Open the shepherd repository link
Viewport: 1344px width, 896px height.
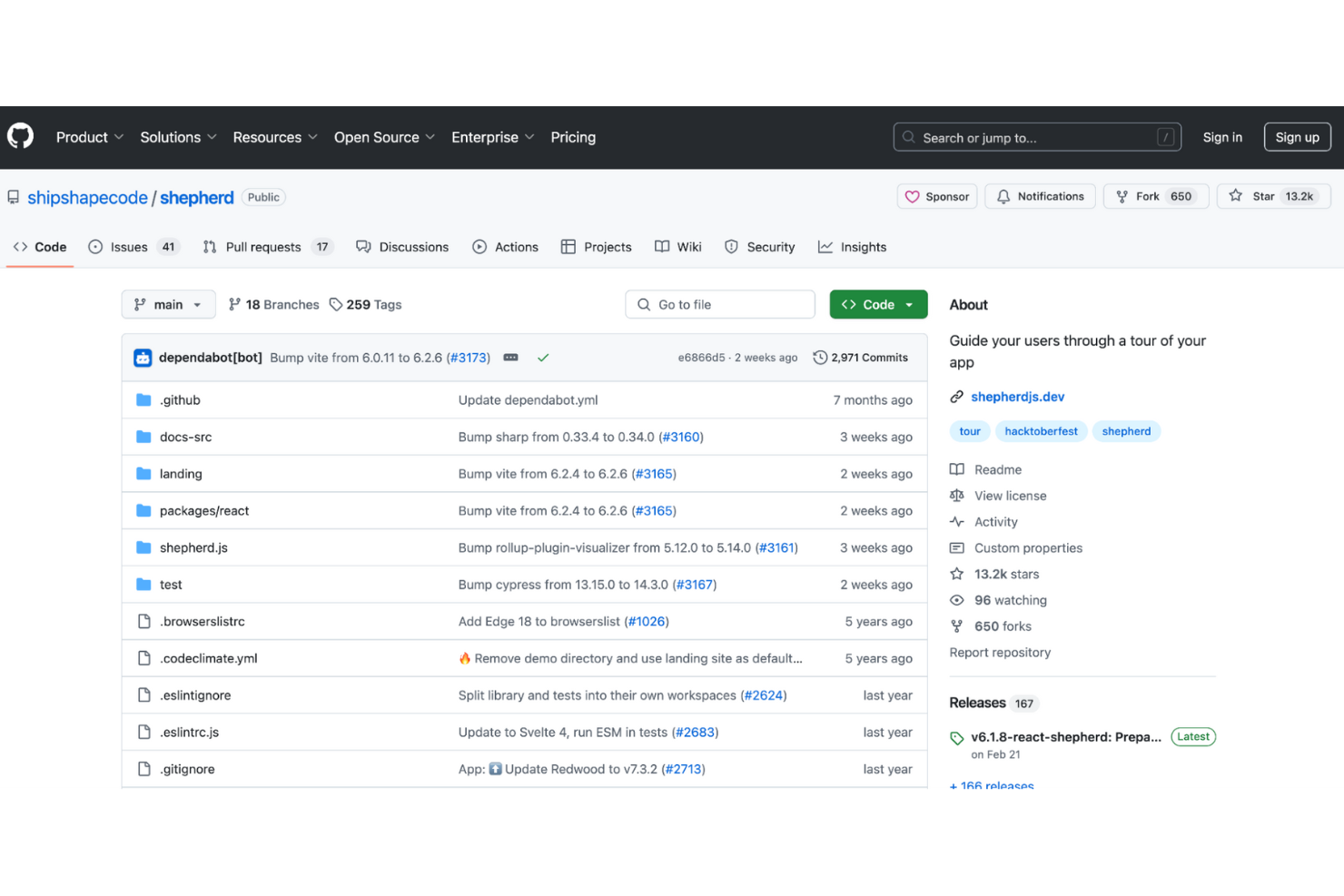click(x=197, y=197)
